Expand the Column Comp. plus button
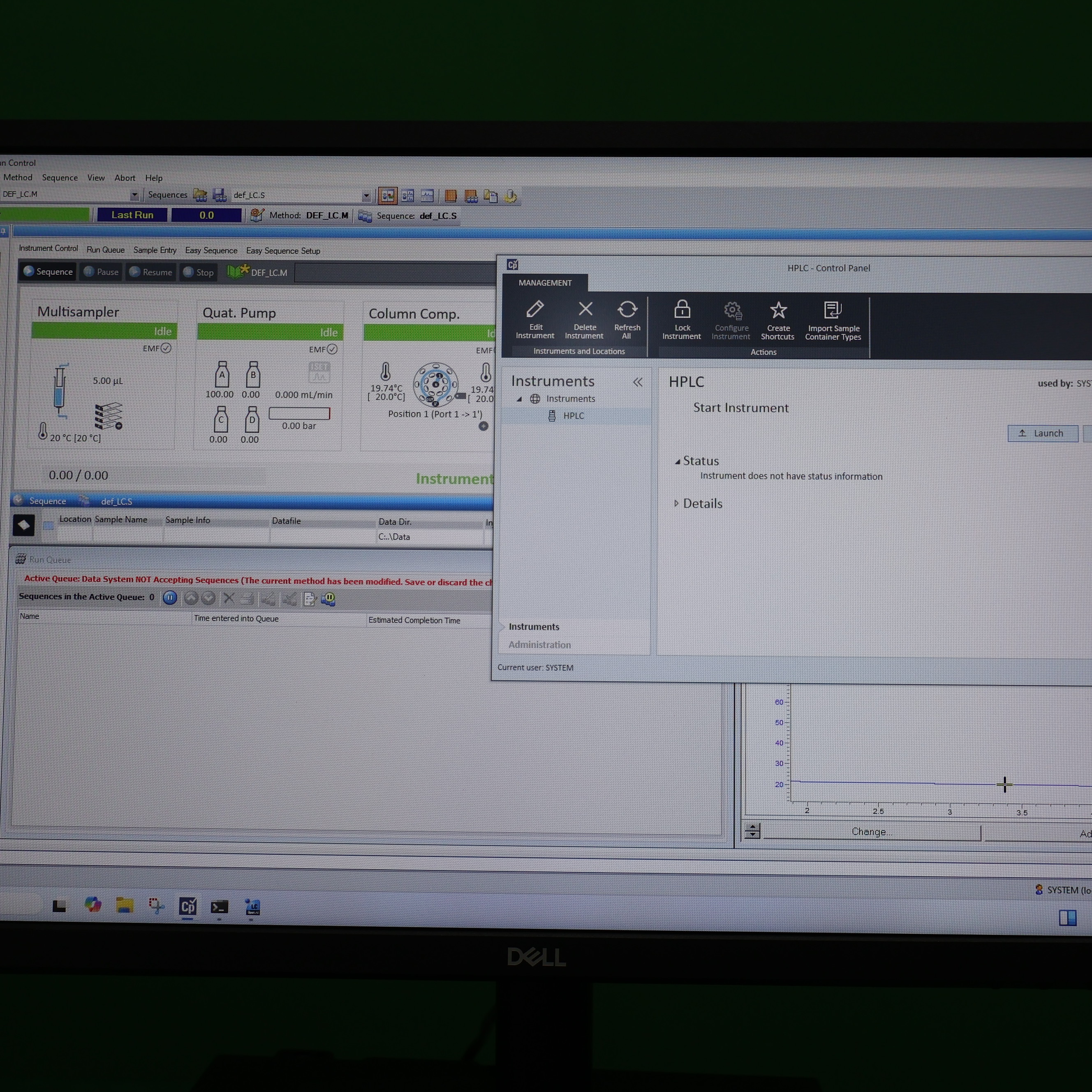Screen dimensions: 1092x1092 (x=483, y=426)
